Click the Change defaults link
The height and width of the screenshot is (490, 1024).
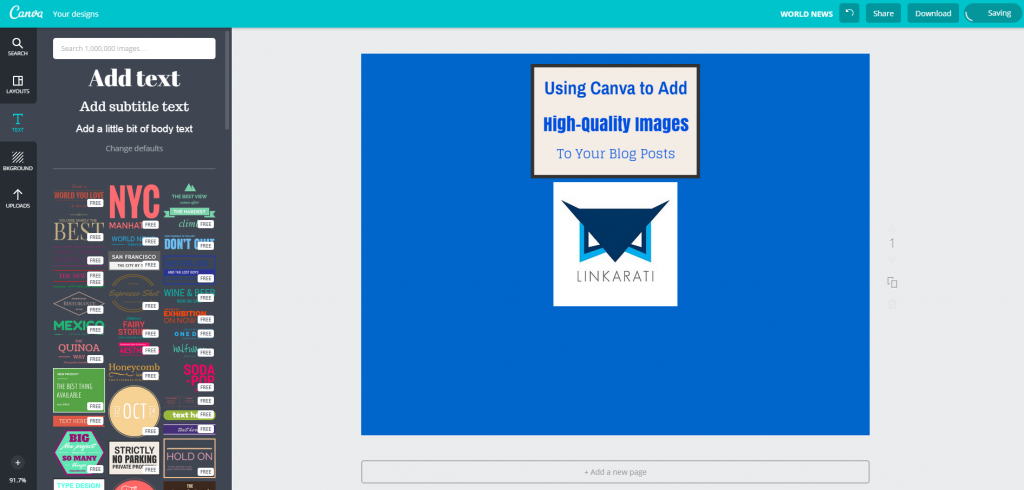coord(134,148)
